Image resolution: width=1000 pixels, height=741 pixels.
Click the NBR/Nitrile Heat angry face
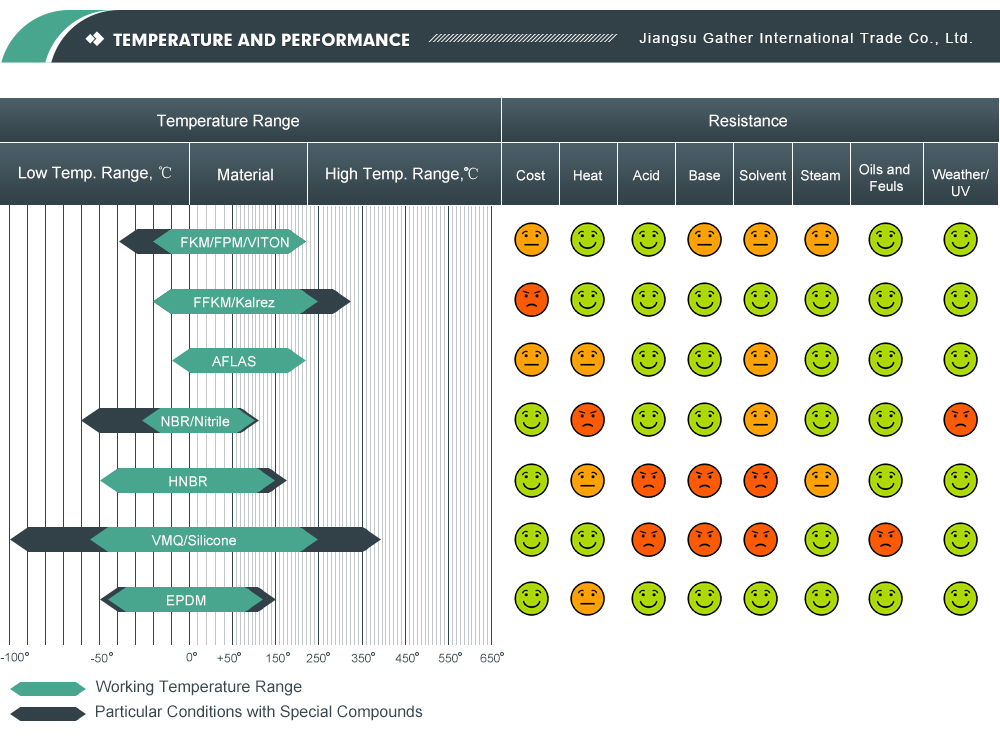pos(588,419)
